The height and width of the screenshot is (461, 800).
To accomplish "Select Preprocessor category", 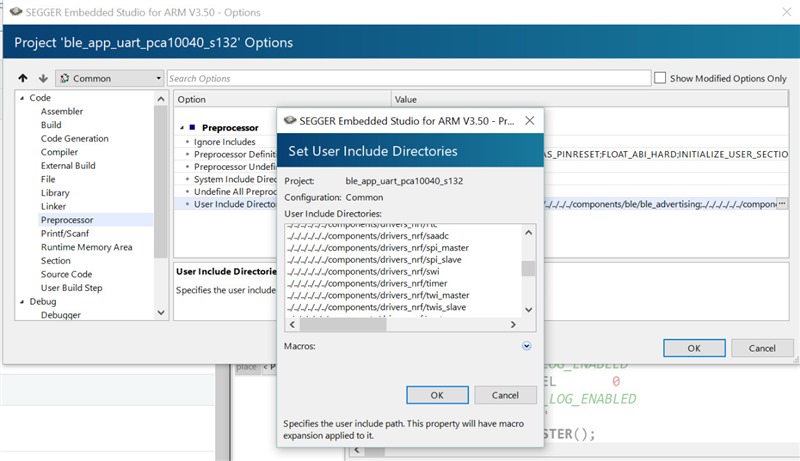I will coord(67,220).
